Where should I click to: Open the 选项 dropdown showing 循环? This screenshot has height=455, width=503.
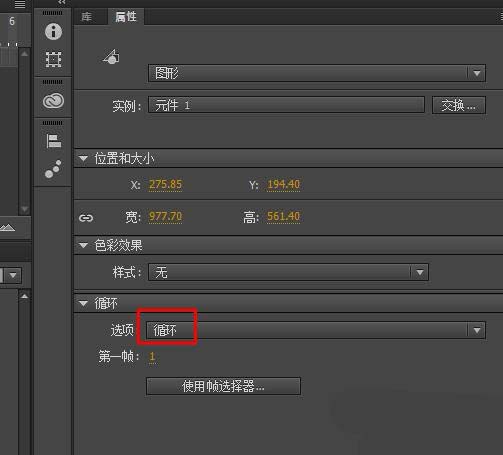[316, 330]
